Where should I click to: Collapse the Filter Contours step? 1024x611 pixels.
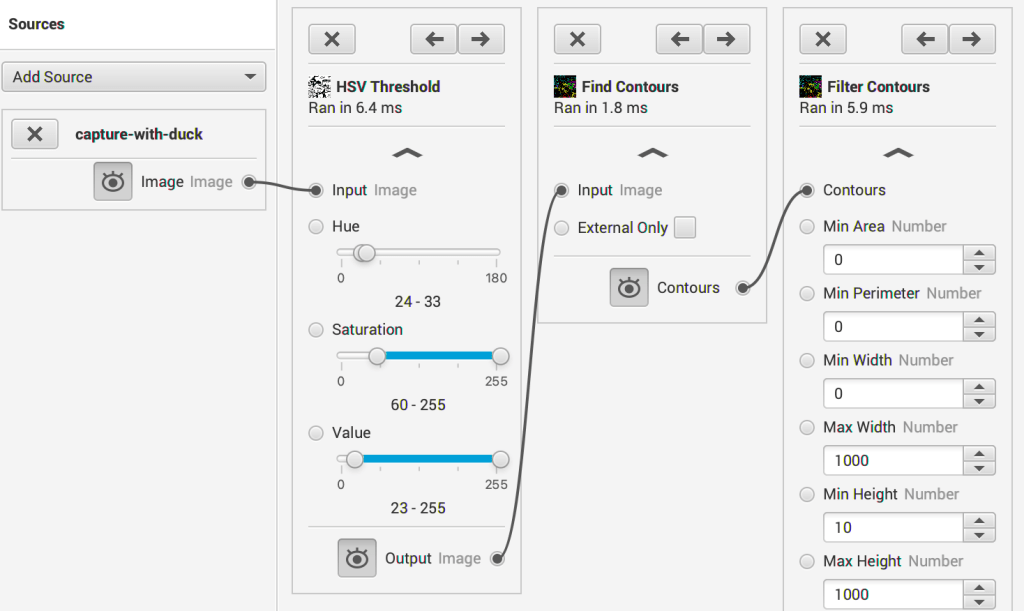898,153
